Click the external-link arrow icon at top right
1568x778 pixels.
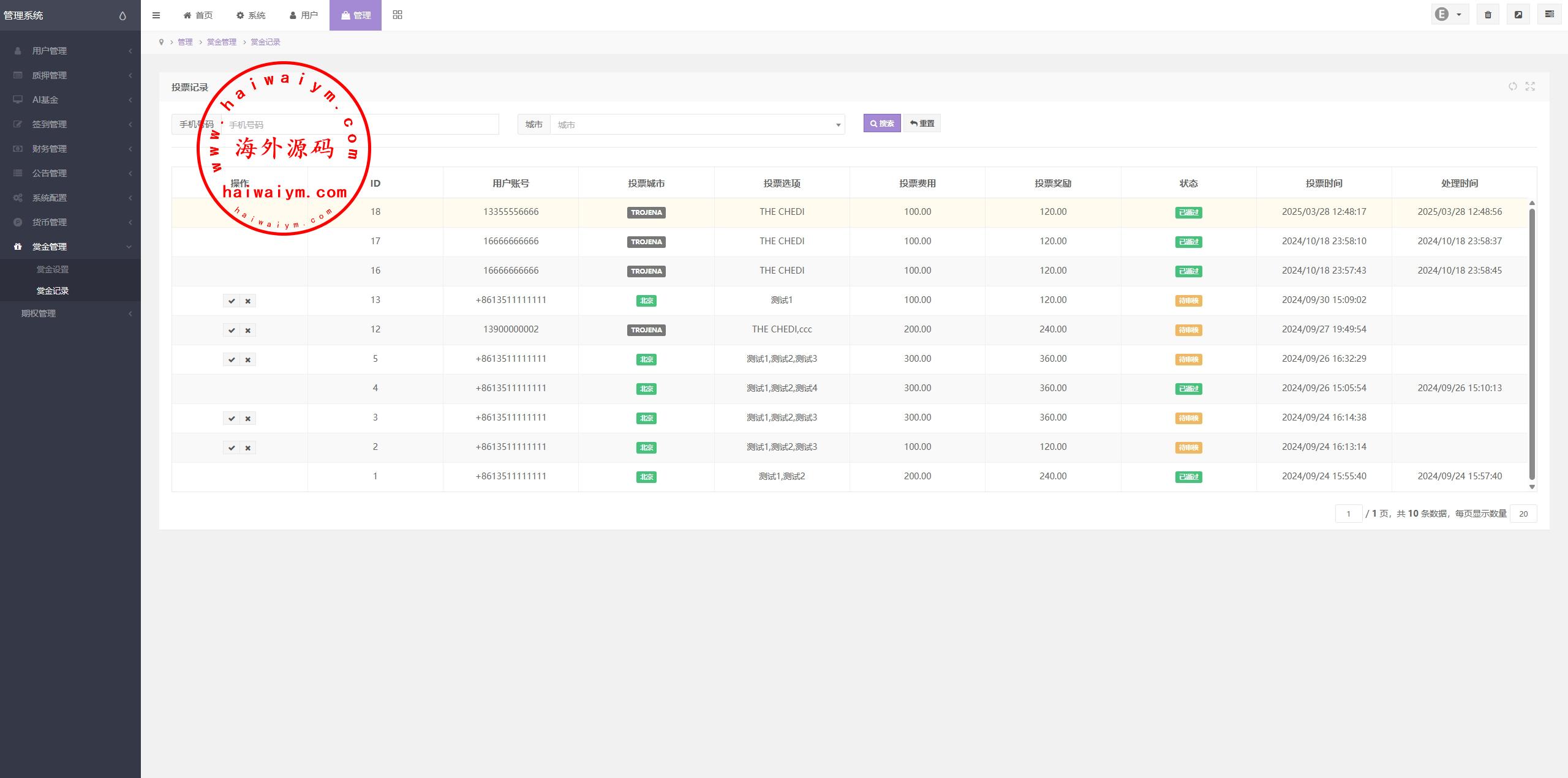pyautogui.click(x=1518, y=15)
